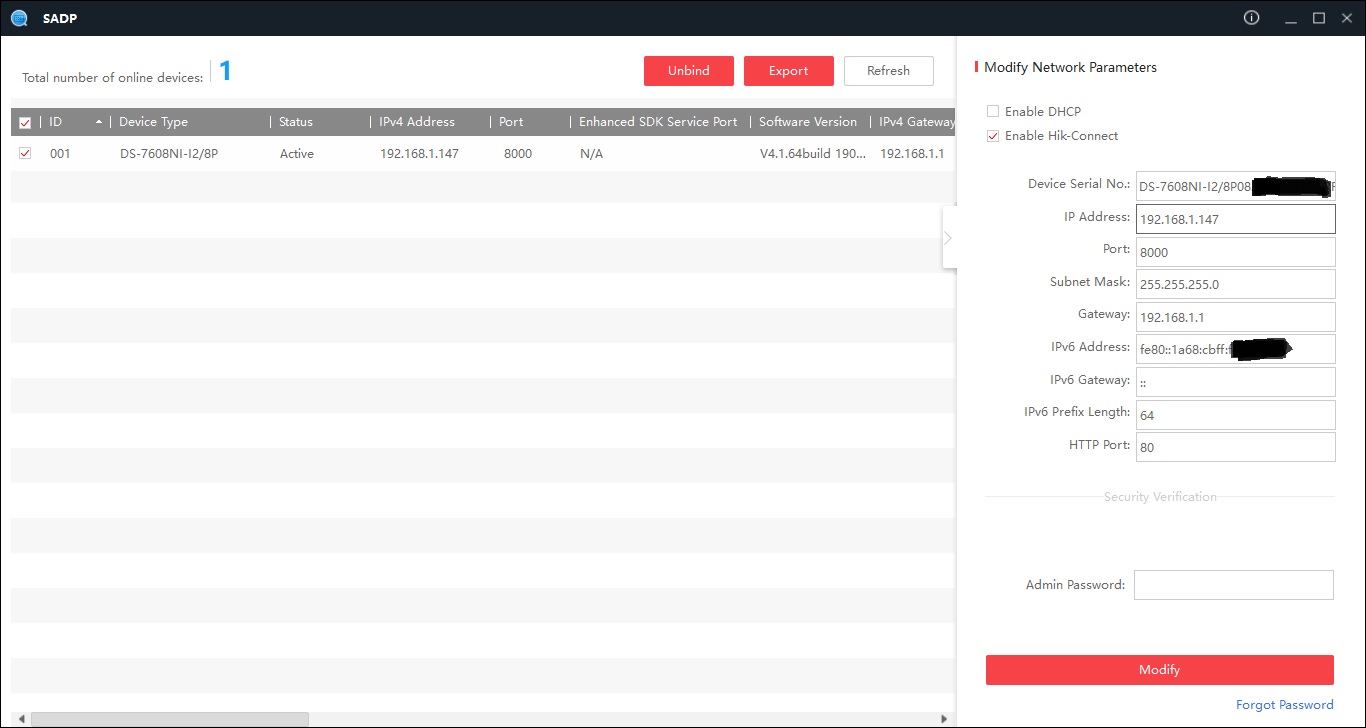Viewport: 1366px width, 728px height.
Task: Focus the Admin Password input field
Action: point(1233,585)
